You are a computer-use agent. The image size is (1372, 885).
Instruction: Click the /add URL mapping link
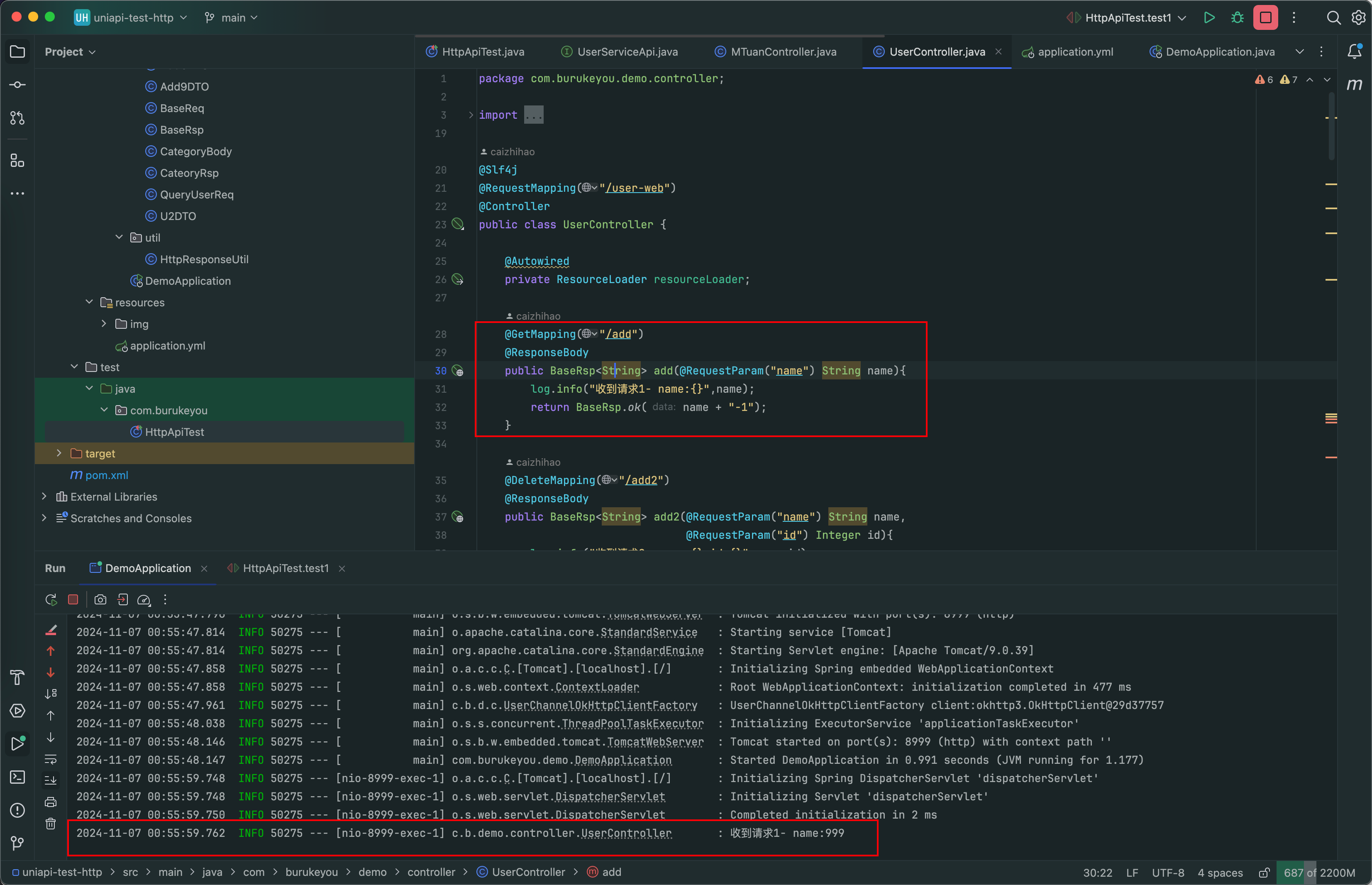point(618,334)
